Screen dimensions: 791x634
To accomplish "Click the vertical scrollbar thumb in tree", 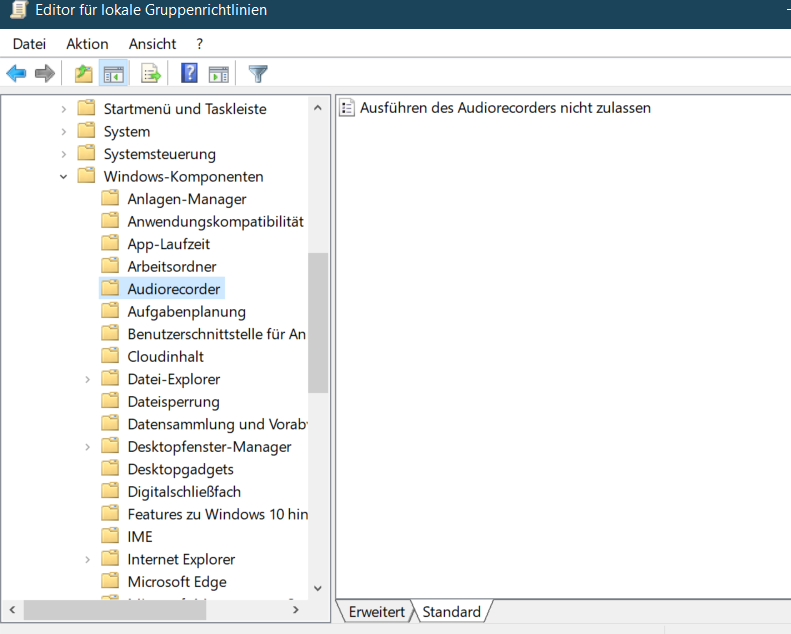I will (x=318, y=323).
